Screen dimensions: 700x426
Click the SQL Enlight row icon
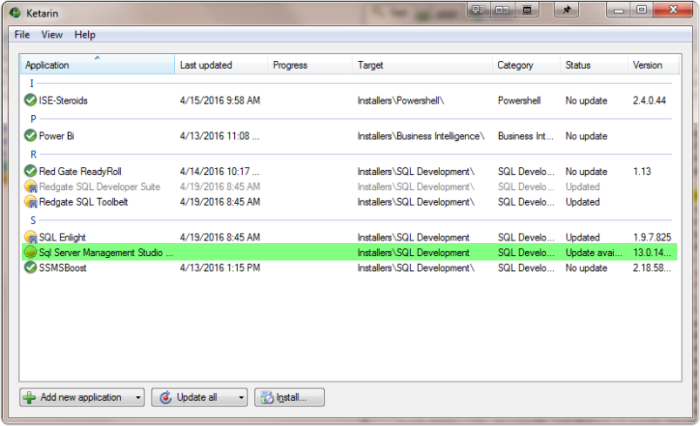click(30, 237)
